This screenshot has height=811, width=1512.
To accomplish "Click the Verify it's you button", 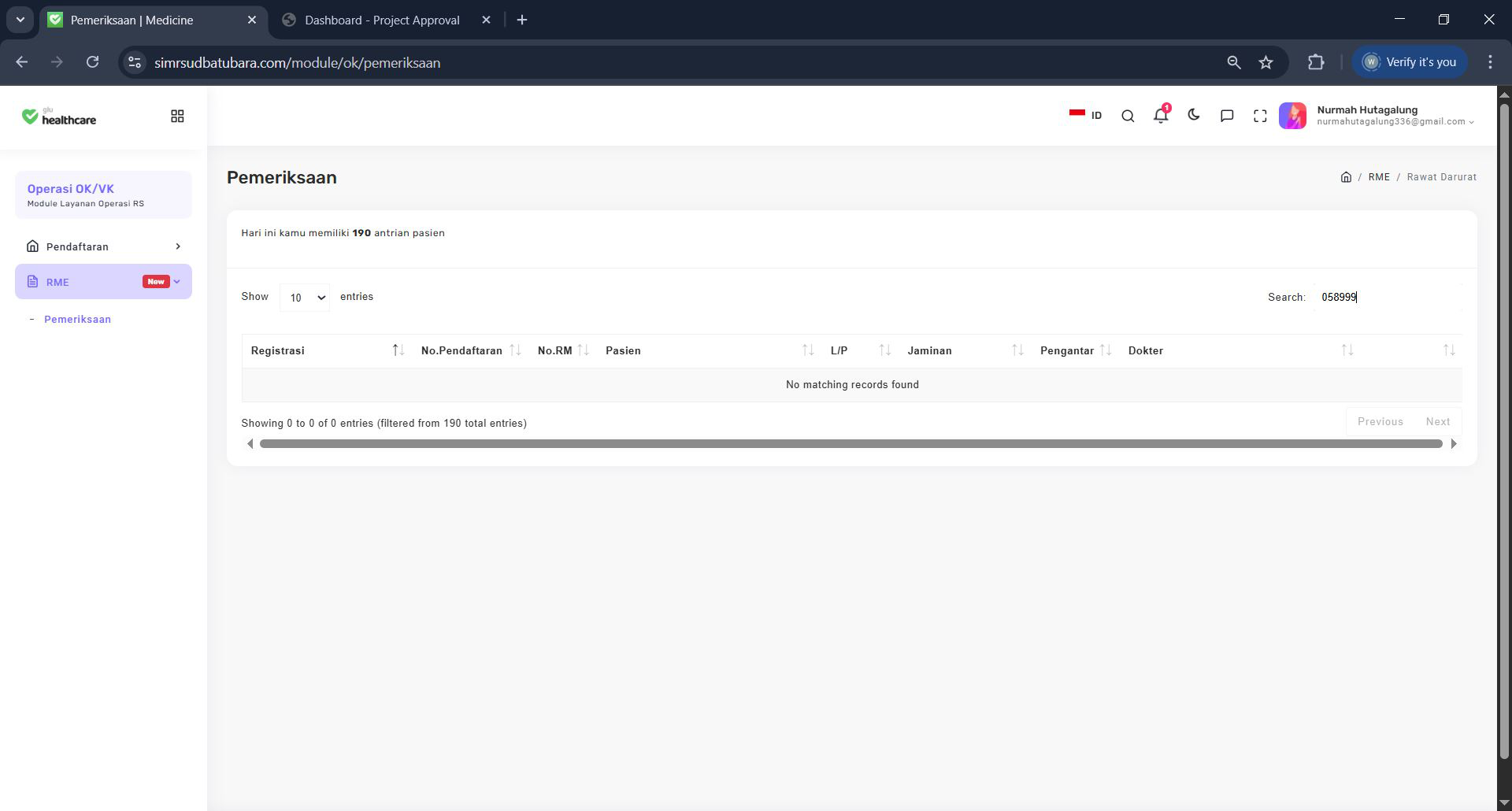I will 1410,62.
